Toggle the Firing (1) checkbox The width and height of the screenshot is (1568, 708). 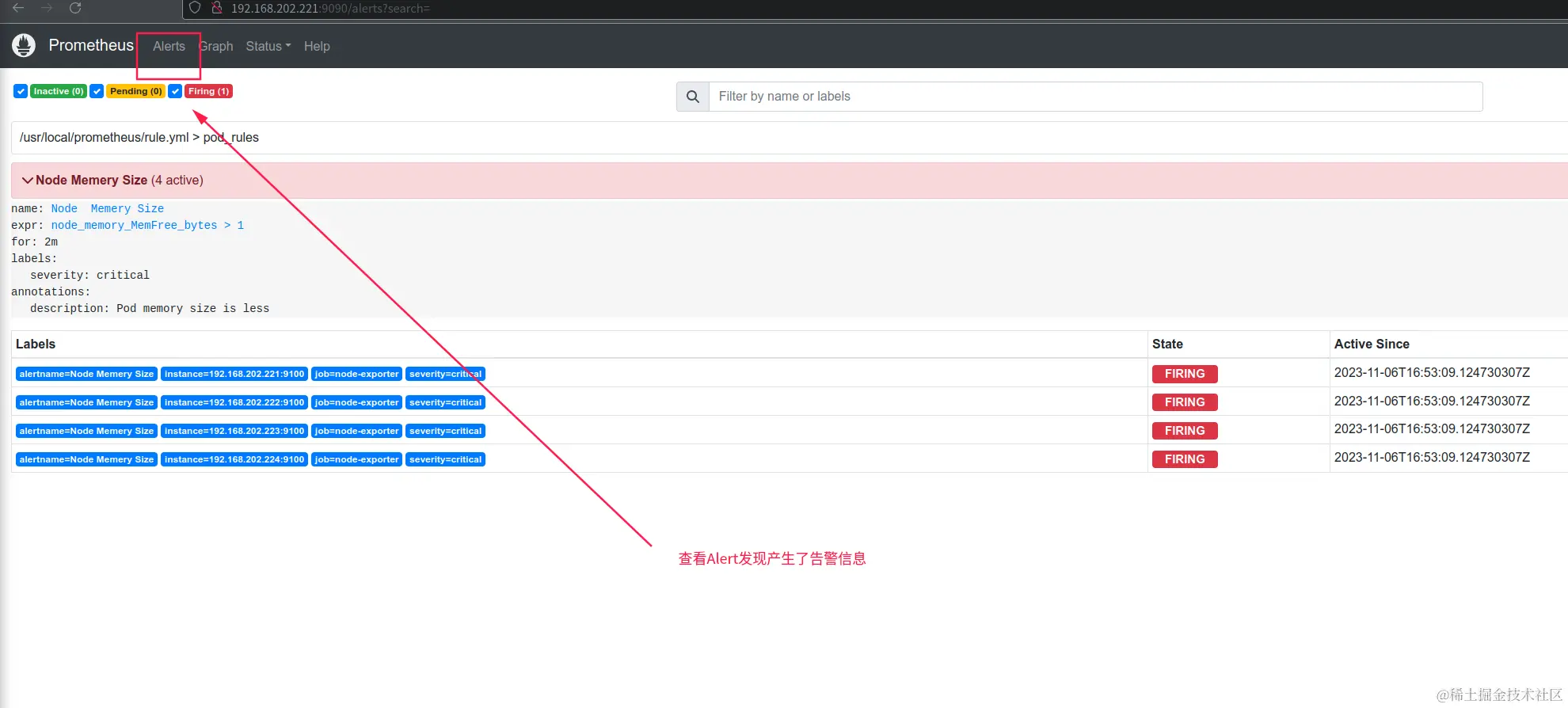click(175, 91)
